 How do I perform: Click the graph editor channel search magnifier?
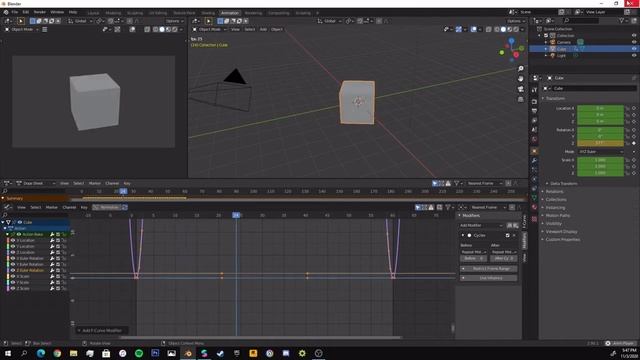[5, 215]
